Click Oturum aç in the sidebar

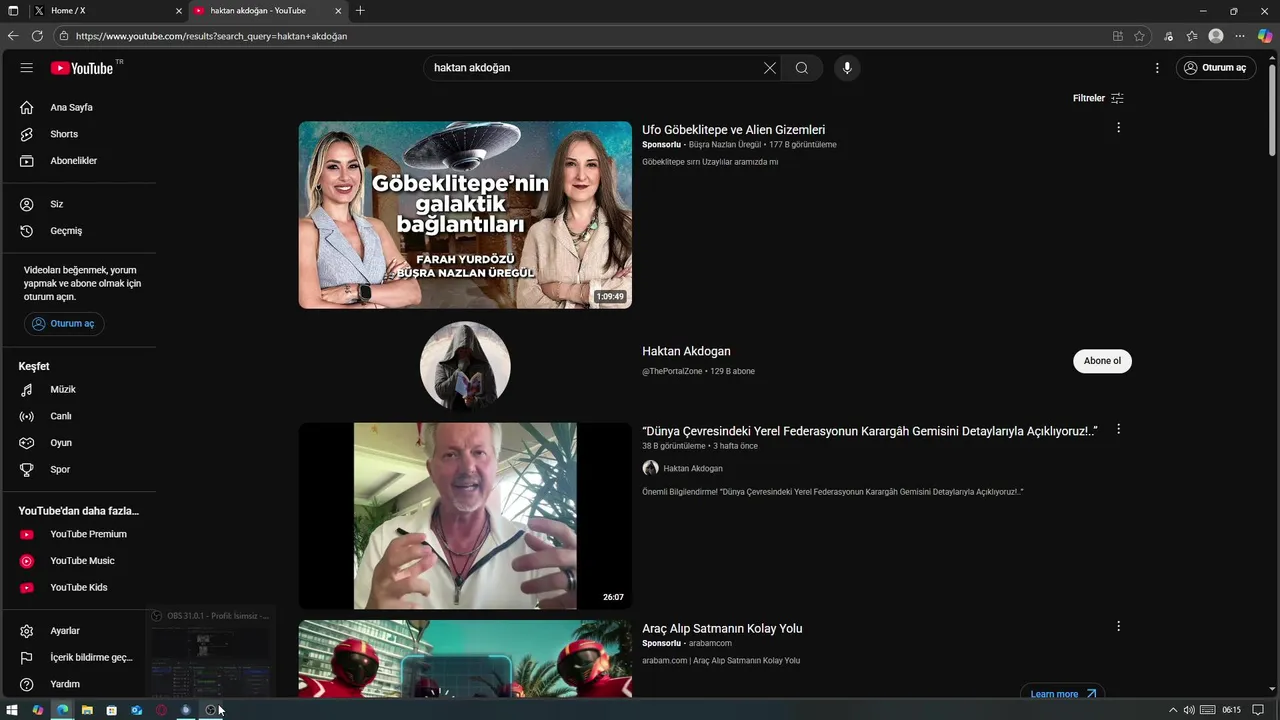pos(64,324)
